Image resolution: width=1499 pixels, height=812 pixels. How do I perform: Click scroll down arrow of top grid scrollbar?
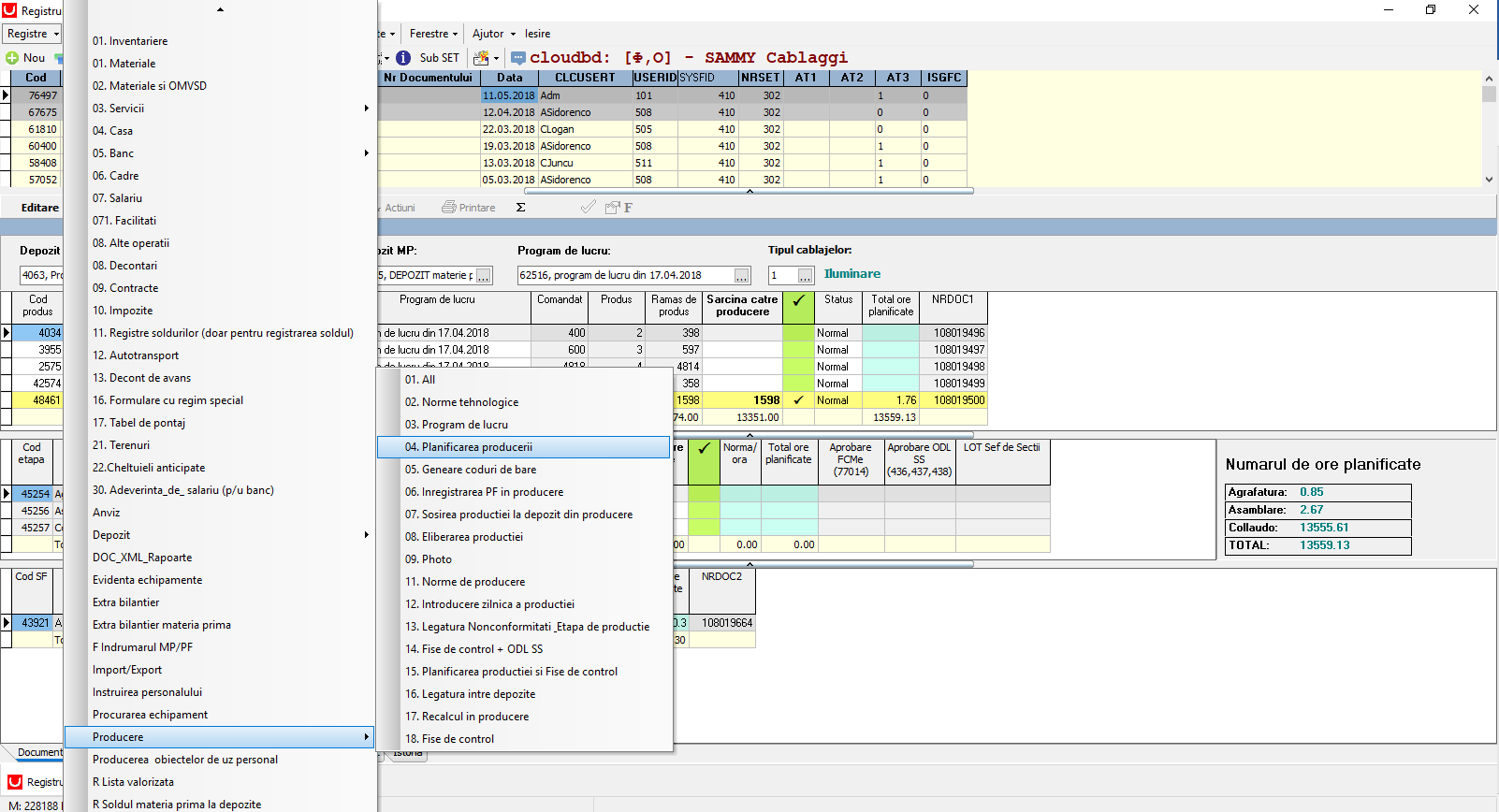1489,180
